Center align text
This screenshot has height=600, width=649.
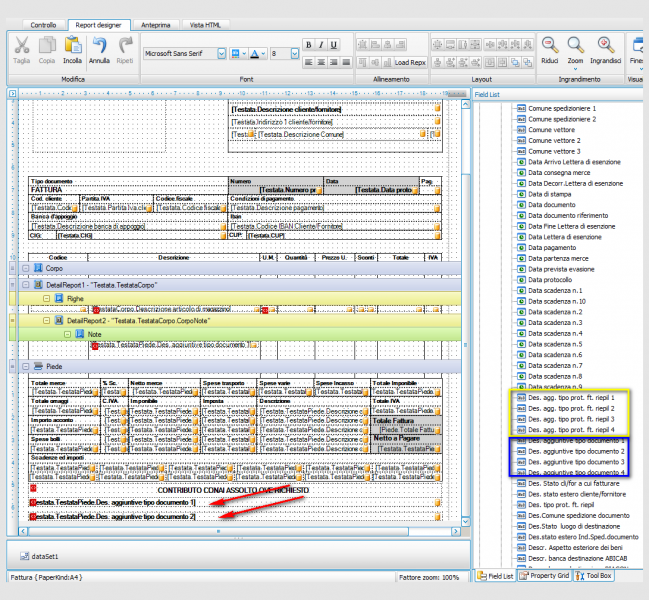[x=321, y=62]
